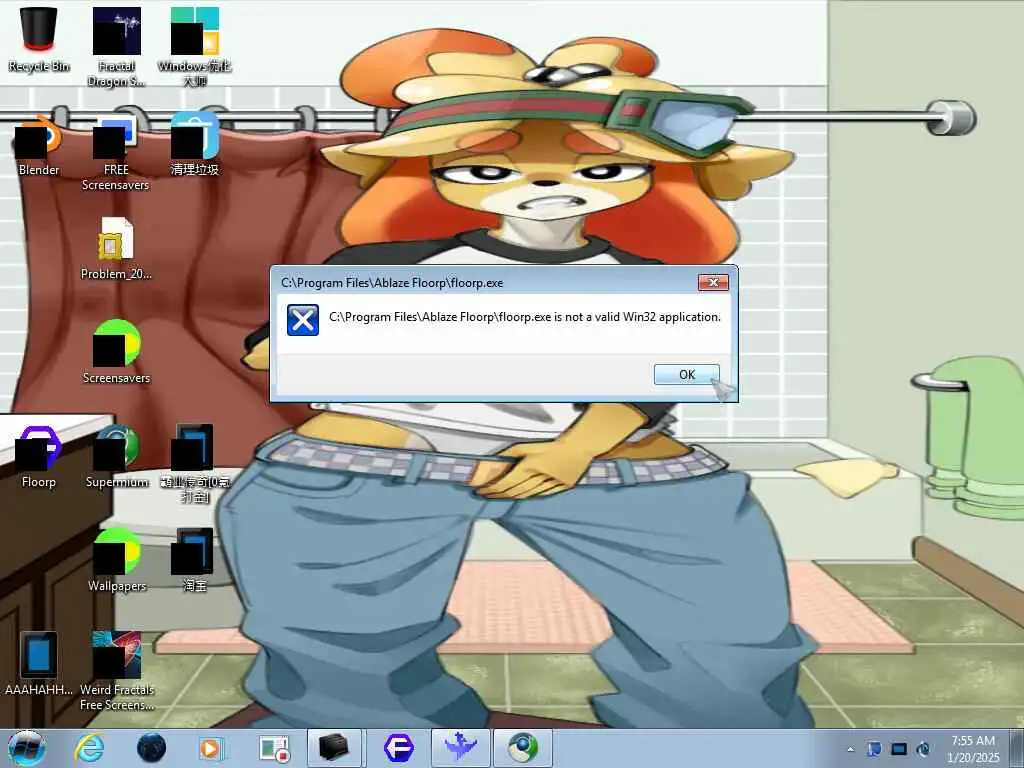Select the Wallpapers desktop shortcut
Screen dimensions: 1024x768
(x=116, y=560)
